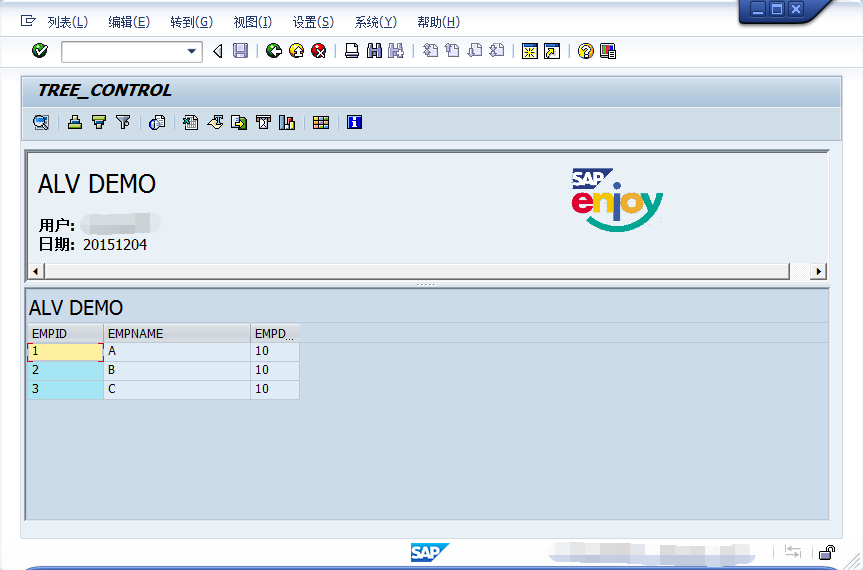The width and height of the screenshot is (863, 570).
Task: Open Customize Local Layout icon
Action: coord(608,51)
